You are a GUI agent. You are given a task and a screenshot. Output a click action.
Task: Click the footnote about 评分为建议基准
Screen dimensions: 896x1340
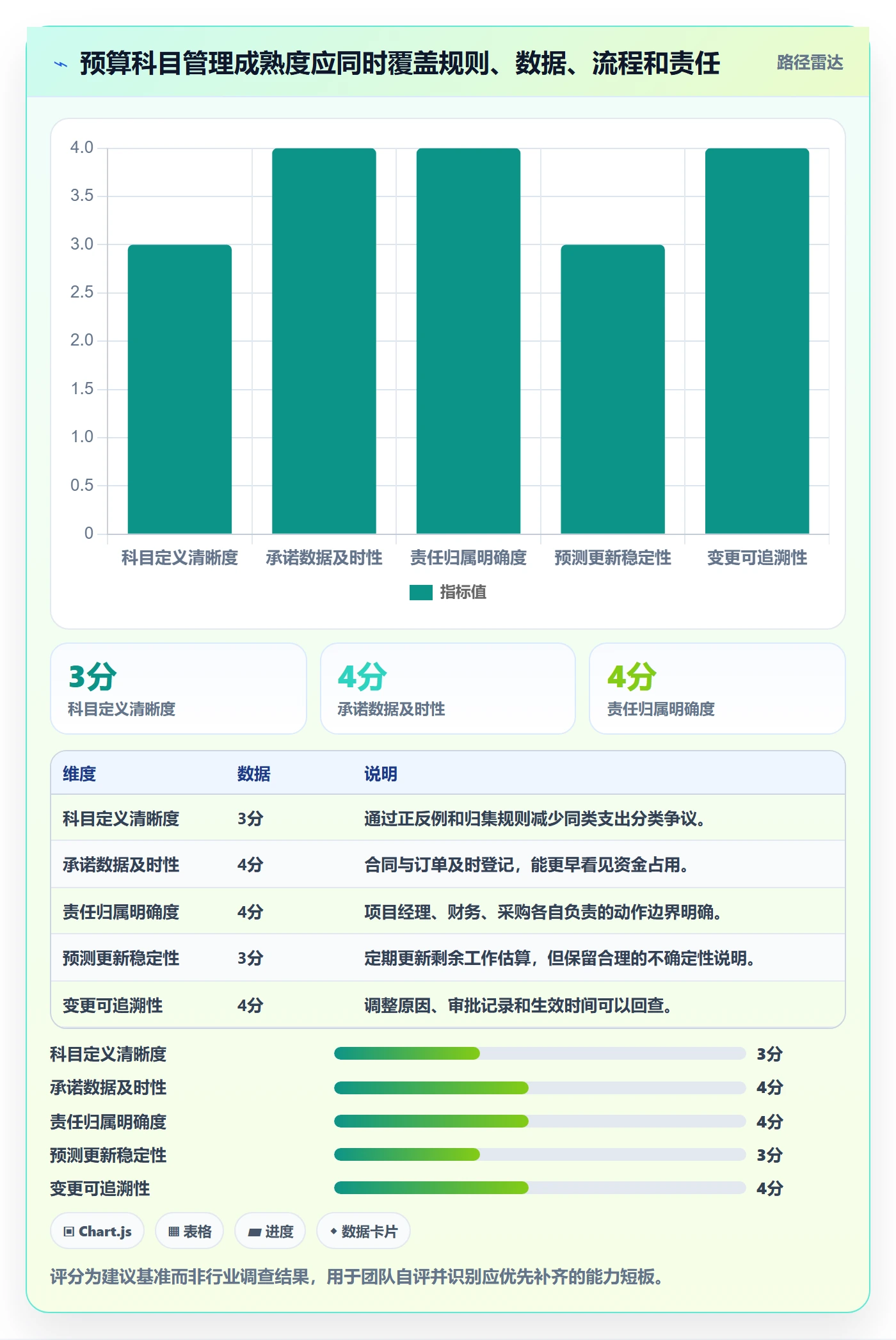pyautogui.click(x=357, y=1277)
